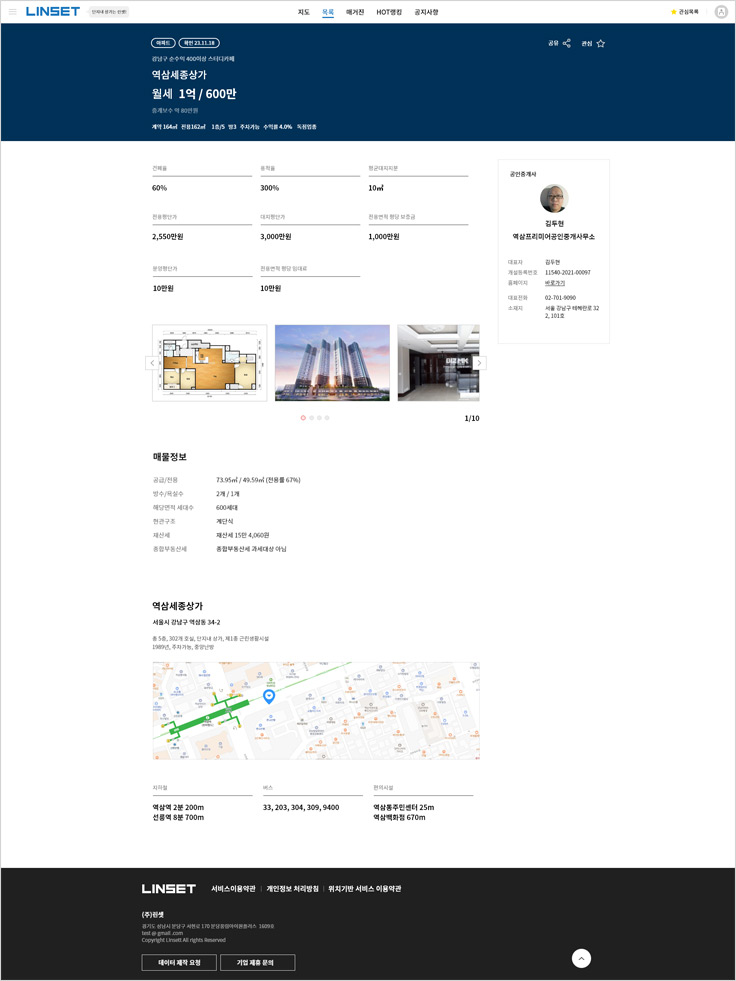Select the second carousel pagination dot

pyautogui.click(x=311, y=418)
